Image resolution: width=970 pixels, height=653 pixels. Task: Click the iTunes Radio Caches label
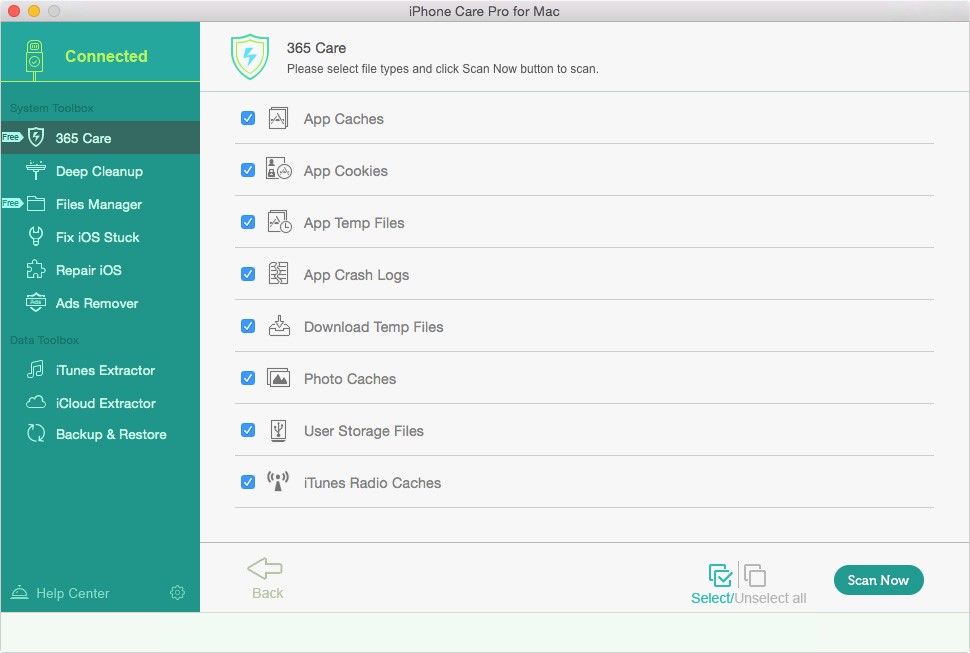(x=372, y=482)
